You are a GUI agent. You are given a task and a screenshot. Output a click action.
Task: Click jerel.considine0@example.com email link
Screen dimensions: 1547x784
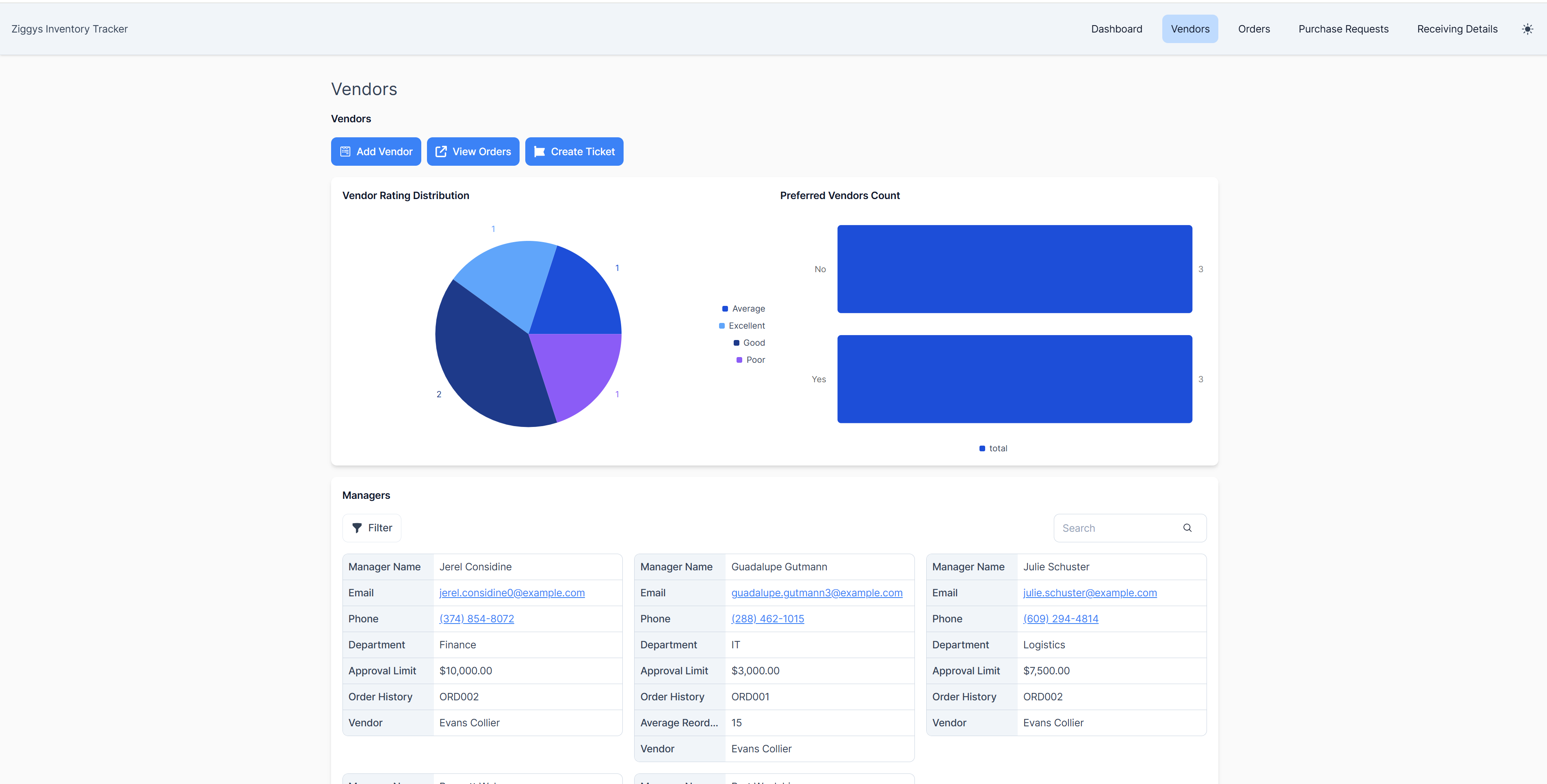(512, 592)
